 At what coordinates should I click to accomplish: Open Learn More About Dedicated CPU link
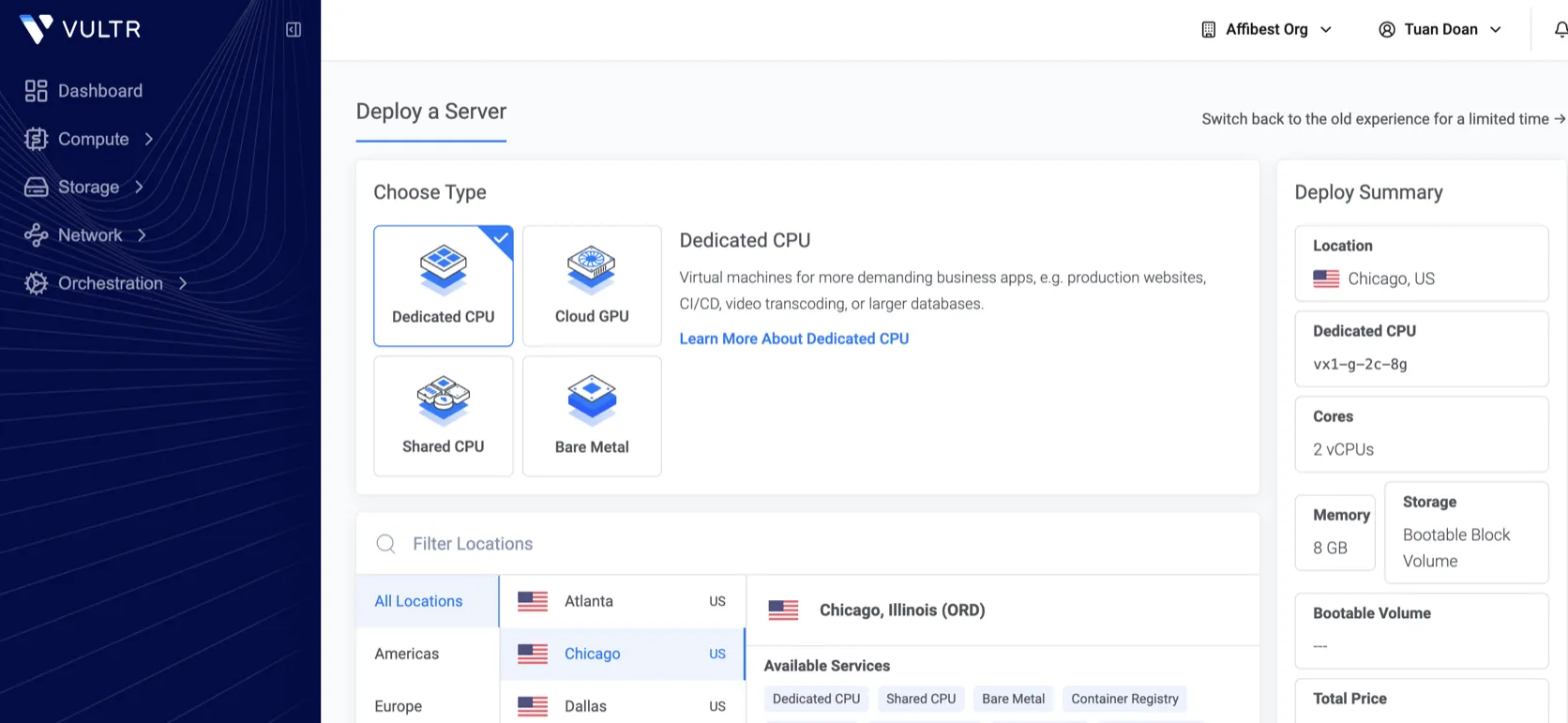tap(794, 339)
